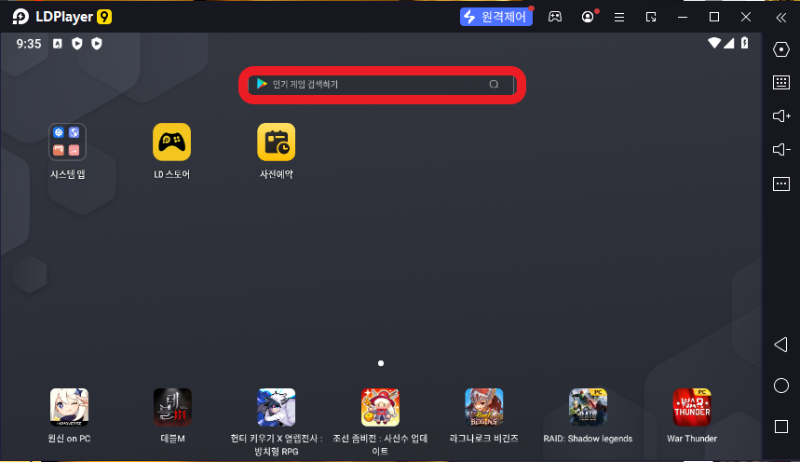Viewport: 800px width, 462px height.
Task: Launch 원신 on PC game
Action: click(x=69, y=407)
